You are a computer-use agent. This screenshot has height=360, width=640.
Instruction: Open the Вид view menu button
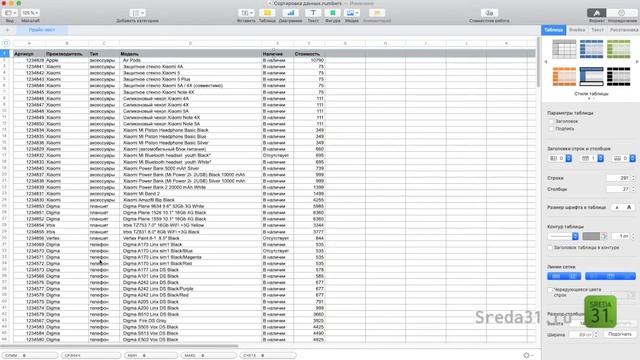(x=10, y=13)
